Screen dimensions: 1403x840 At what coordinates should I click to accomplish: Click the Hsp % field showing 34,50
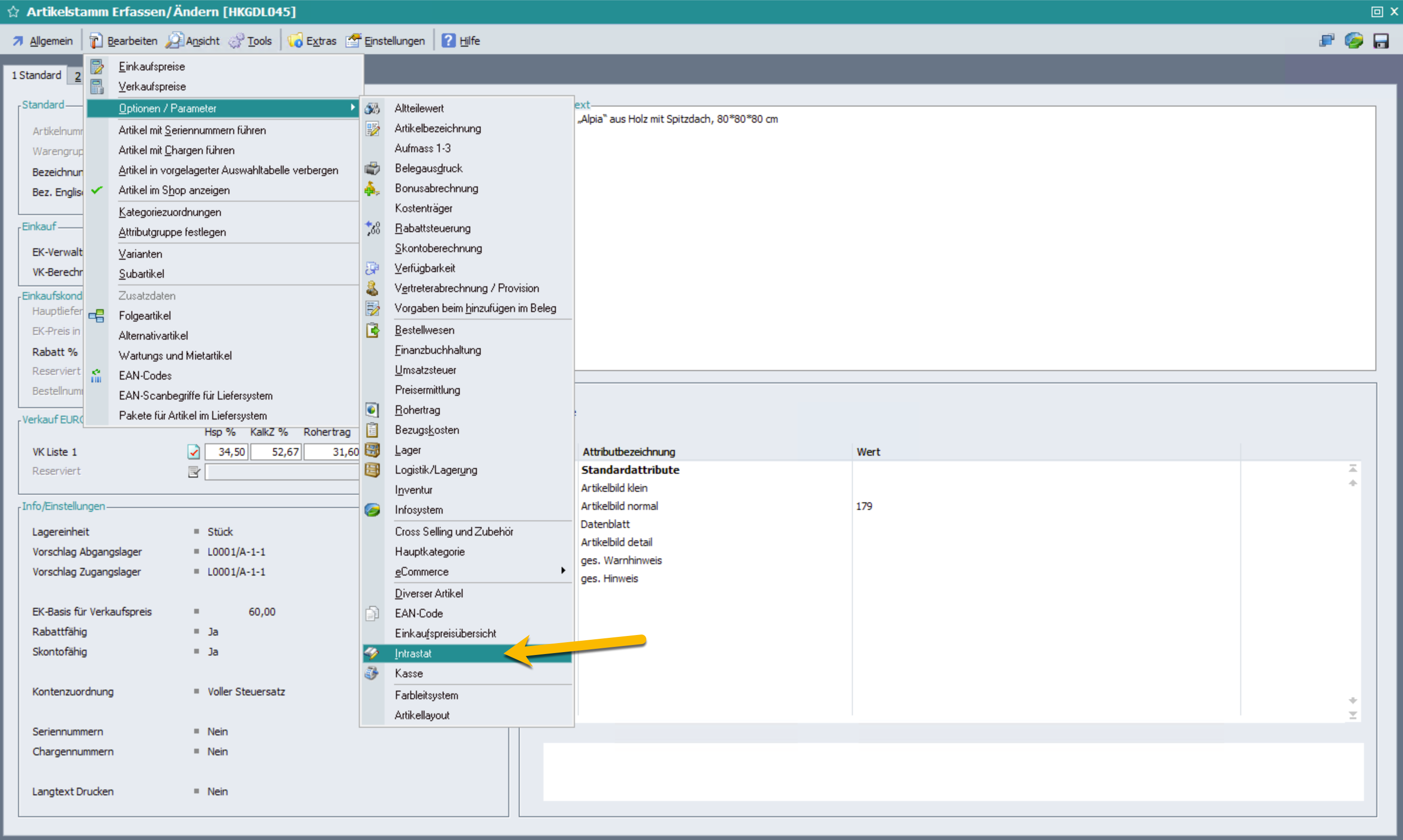click(226, 452)
